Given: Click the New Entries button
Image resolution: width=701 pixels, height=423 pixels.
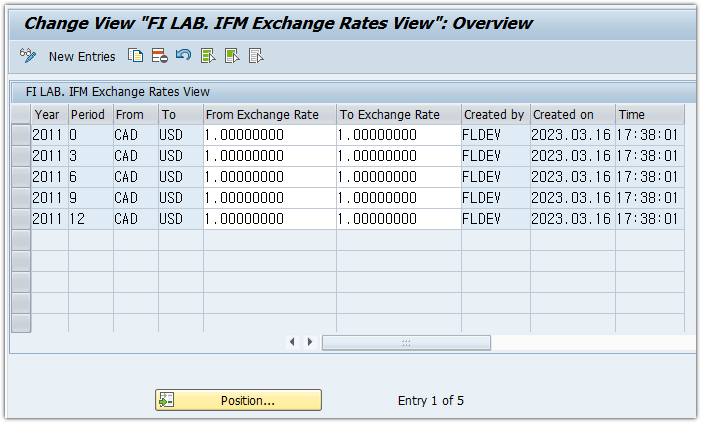Looking at the screenshot, I should coord(82,57).
